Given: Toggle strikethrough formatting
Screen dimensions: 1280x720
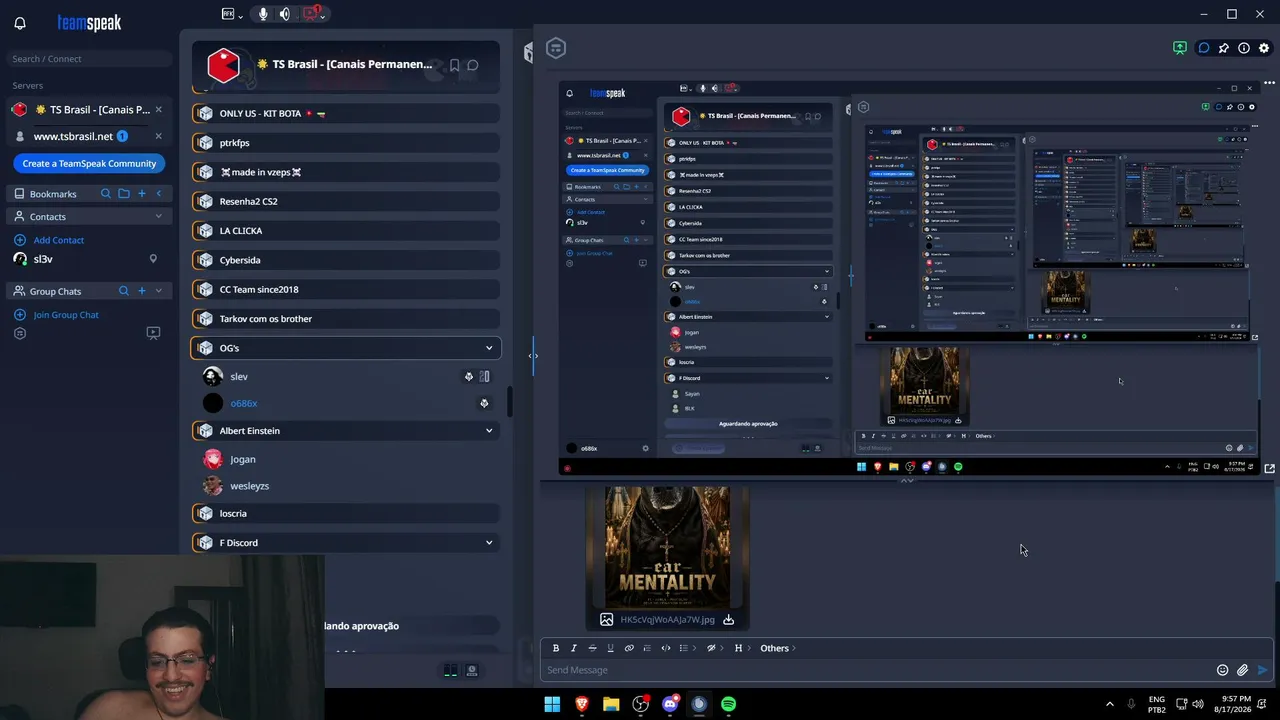Looking at the screenshot, I should pyautogui.click(x=592, y=648).
